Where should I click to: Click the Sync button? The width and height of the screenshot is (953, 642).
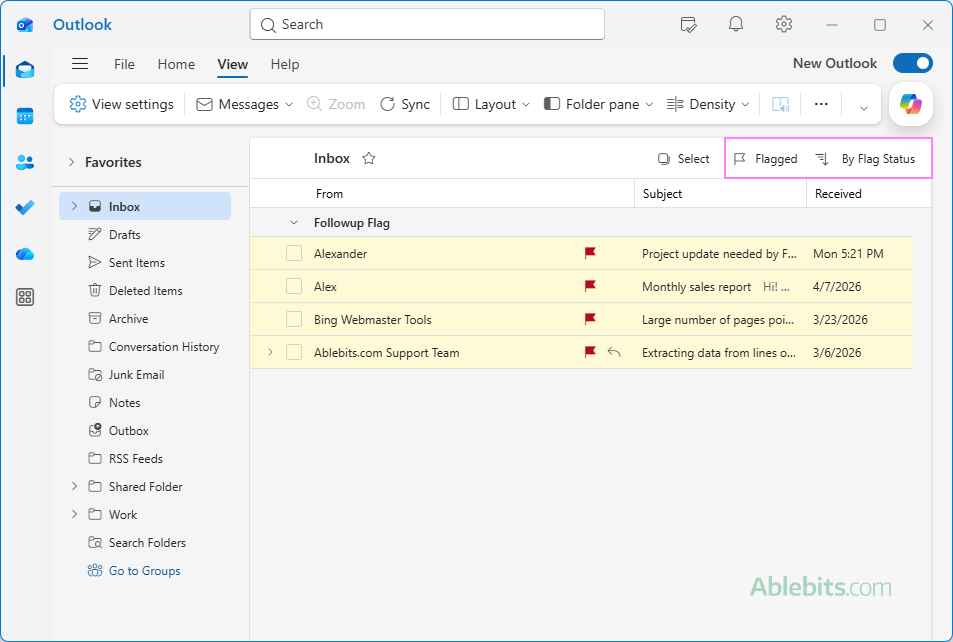pyautogui.click(x=405, y=105)
